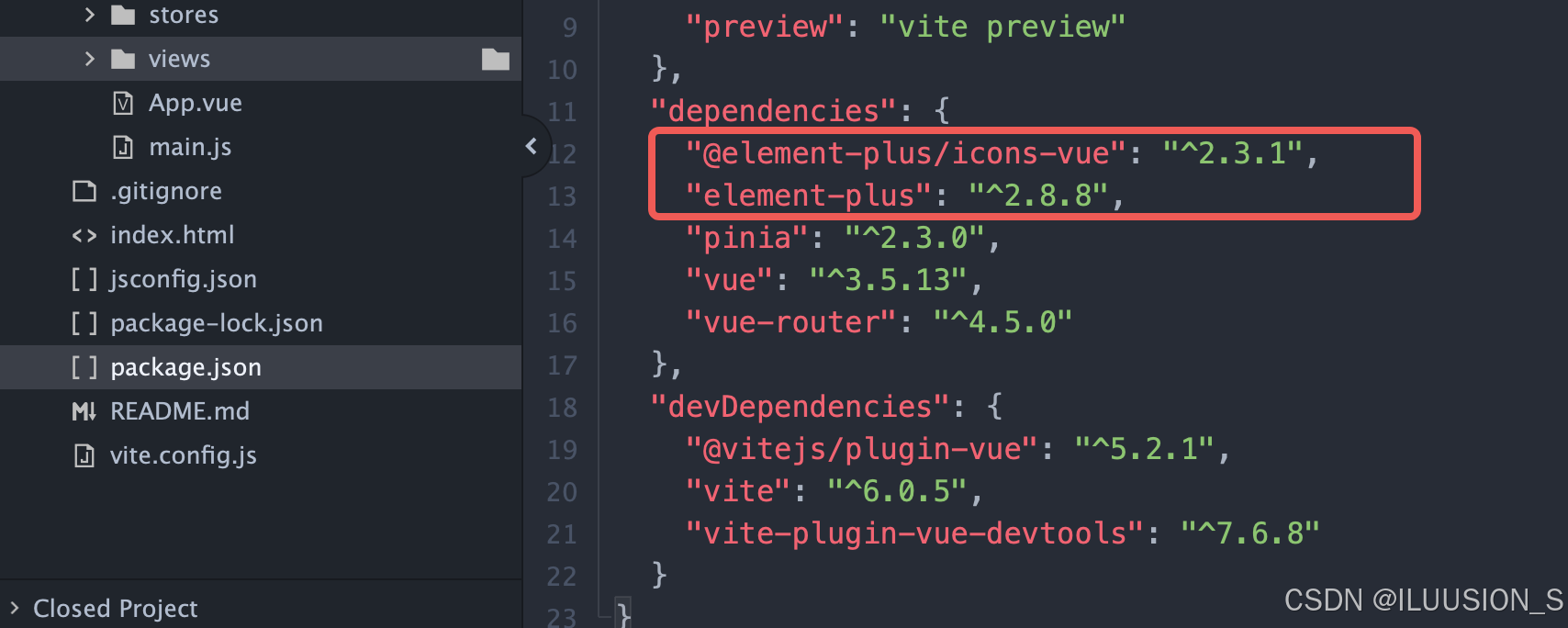
Task: Expand the Closed Project section
Action: (14, 608)
